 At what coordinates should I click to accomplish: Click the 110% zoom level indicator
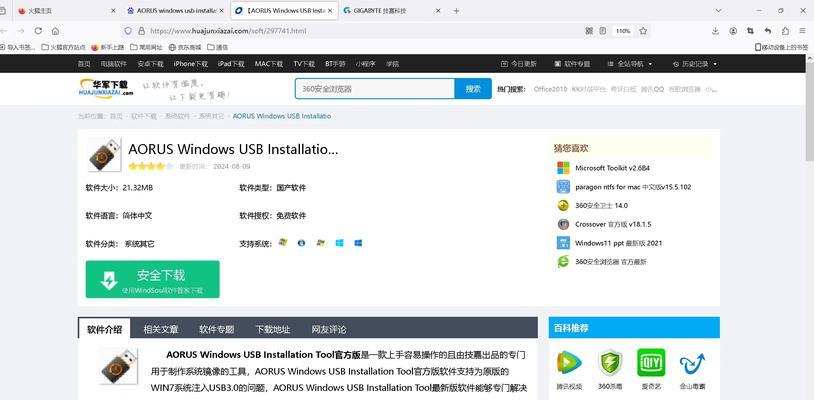[x=622, y=31]
